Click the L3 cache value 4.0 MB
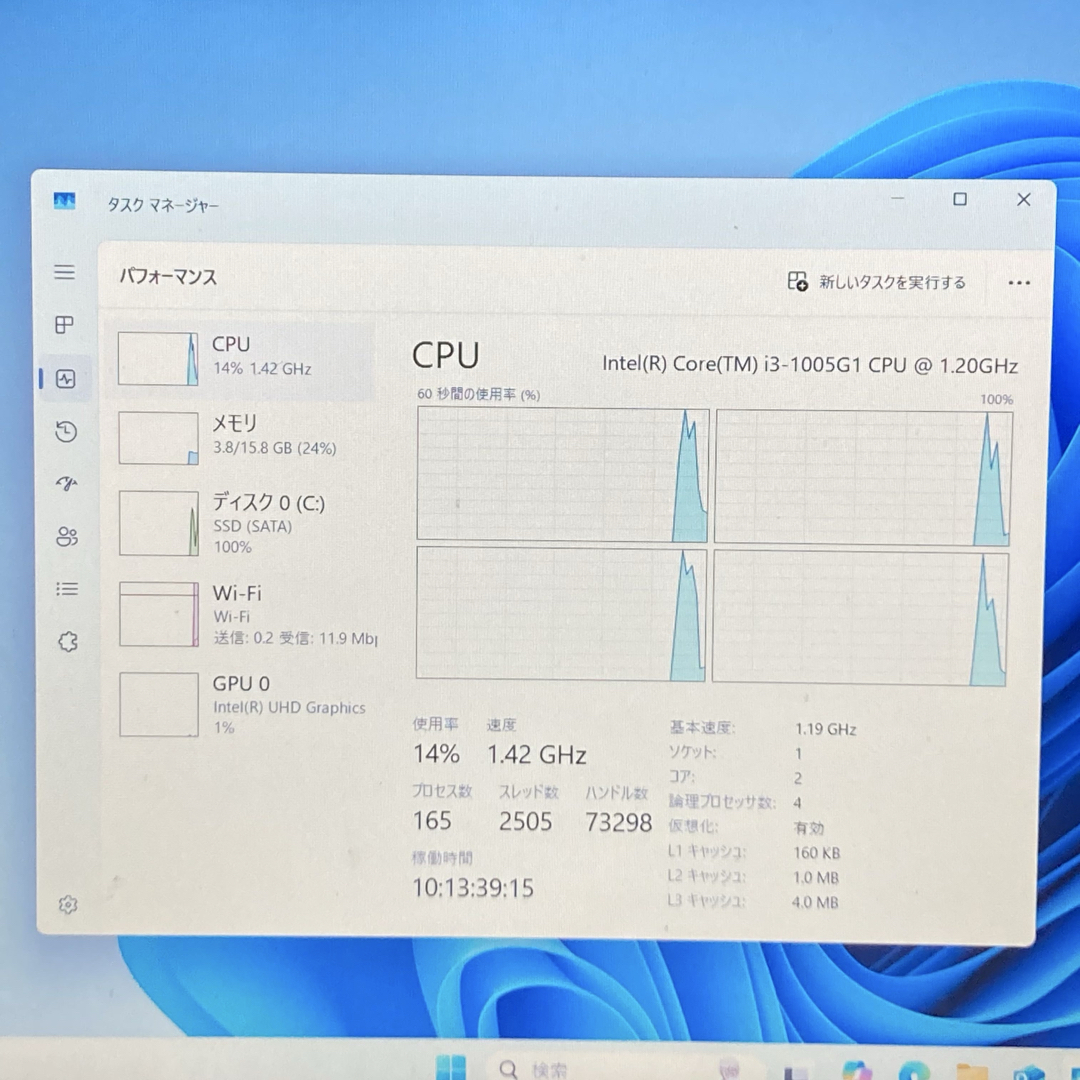 815,902
